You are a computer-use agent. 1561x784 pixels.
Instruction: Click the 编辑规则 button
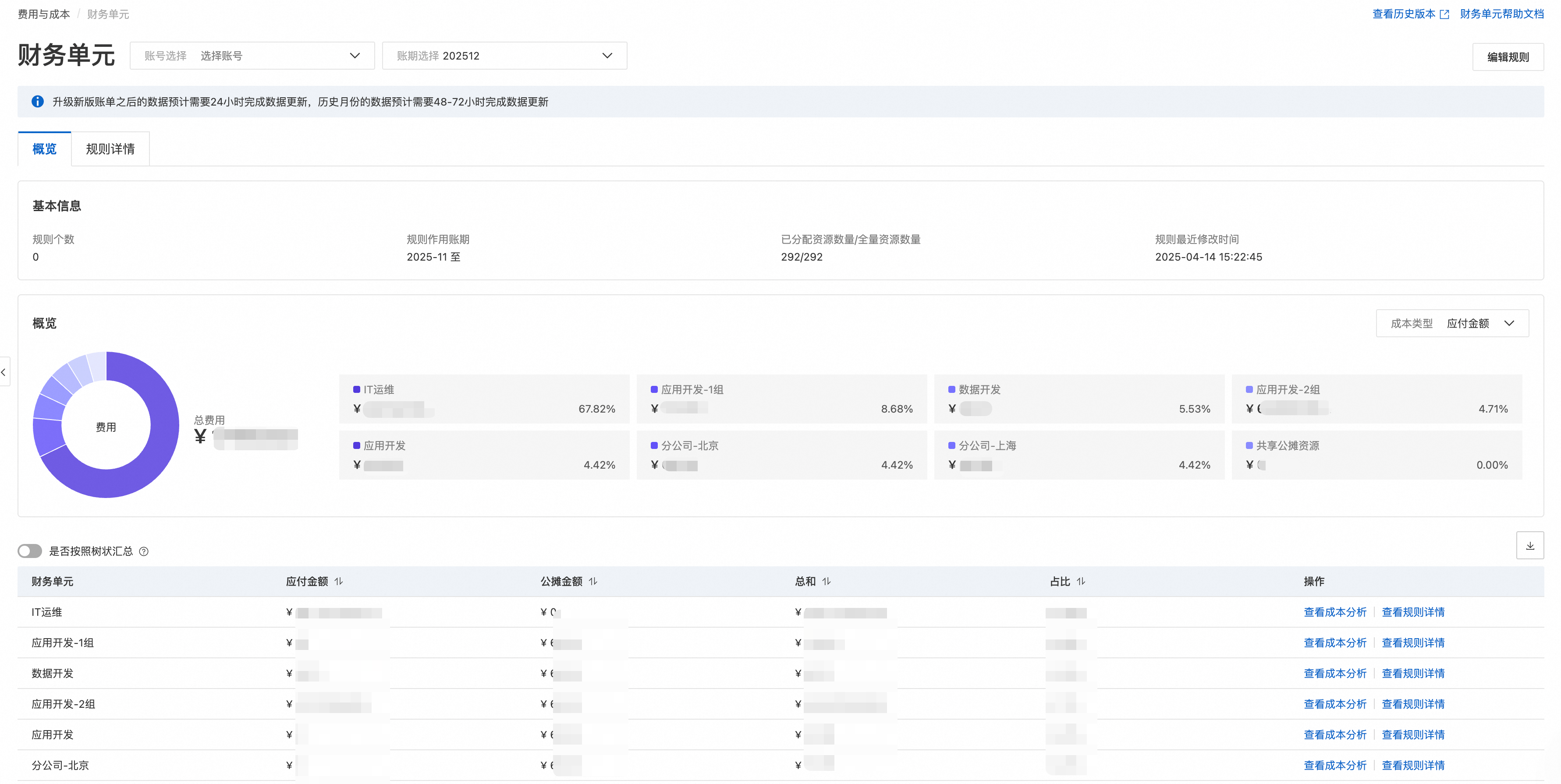(1508, 57)
